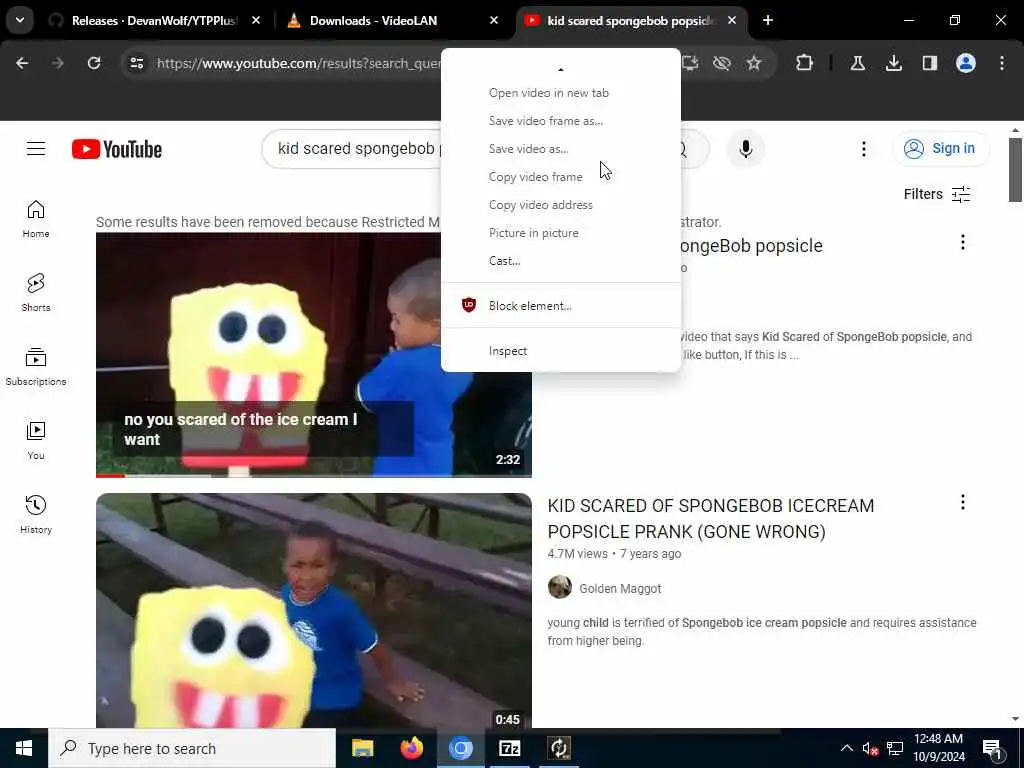Choose Open video in new tab
This screenshot has height=768, width=1024.
560,93
